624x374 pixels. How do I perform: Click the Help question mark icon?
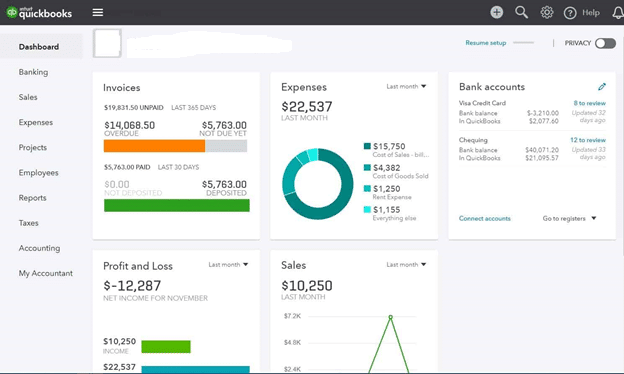(x=570, y=13)
